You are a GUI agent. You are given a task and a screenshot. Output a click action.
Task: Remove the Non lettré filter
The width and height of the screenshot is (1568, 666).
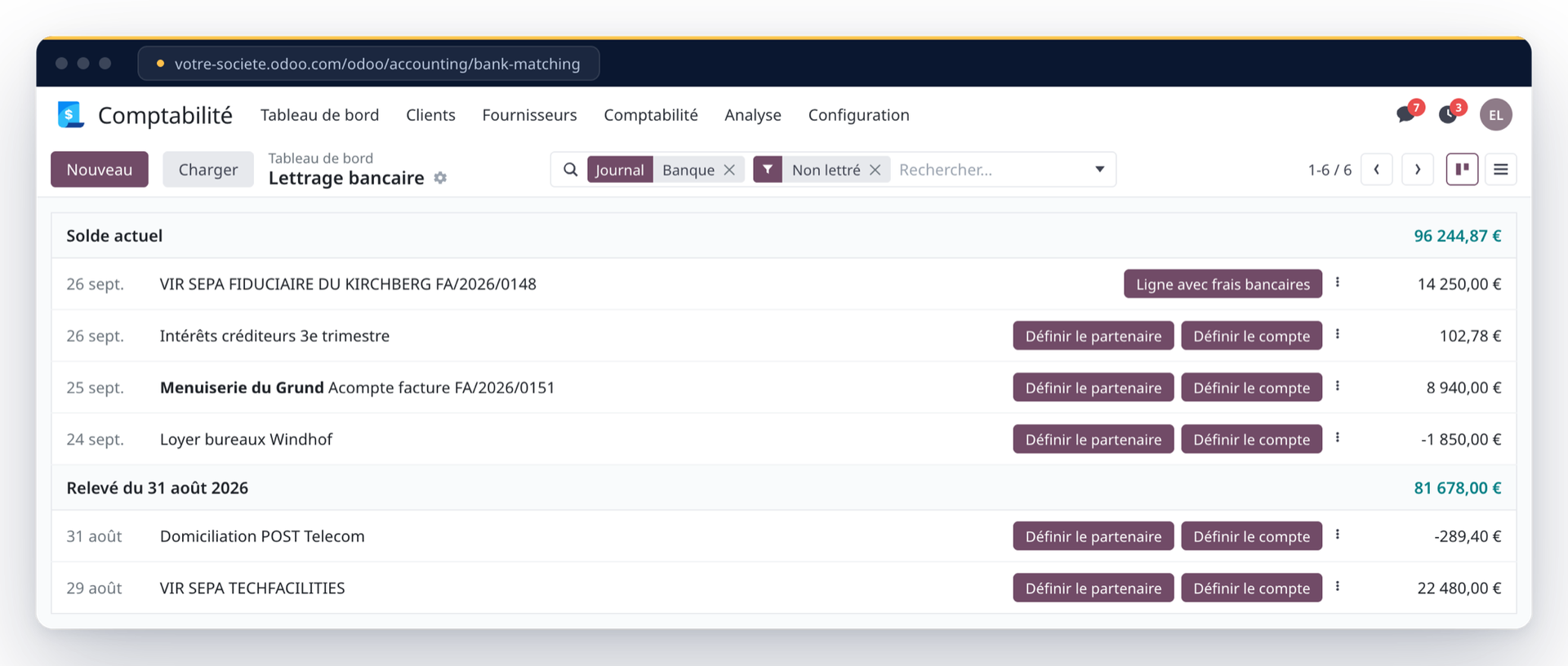875,170
